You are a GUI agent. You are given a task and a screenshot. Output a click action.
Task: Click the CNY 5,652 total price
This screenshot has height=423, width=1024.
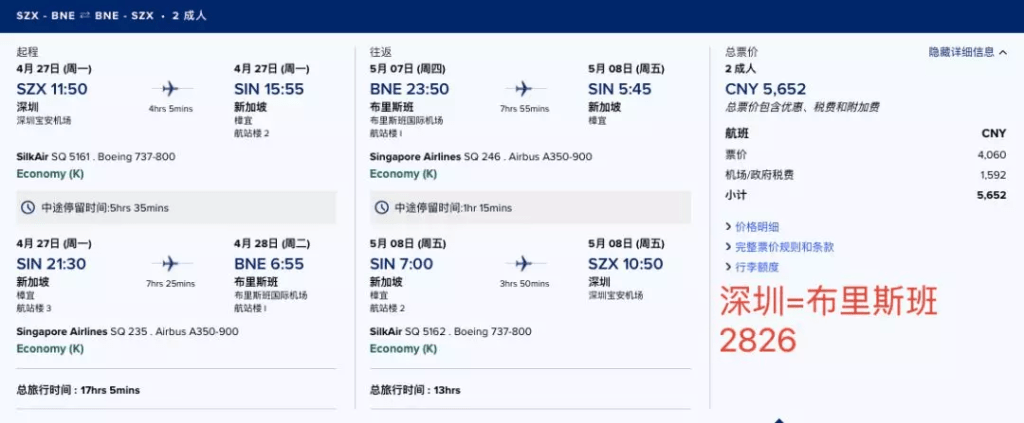tap(765, 89)
